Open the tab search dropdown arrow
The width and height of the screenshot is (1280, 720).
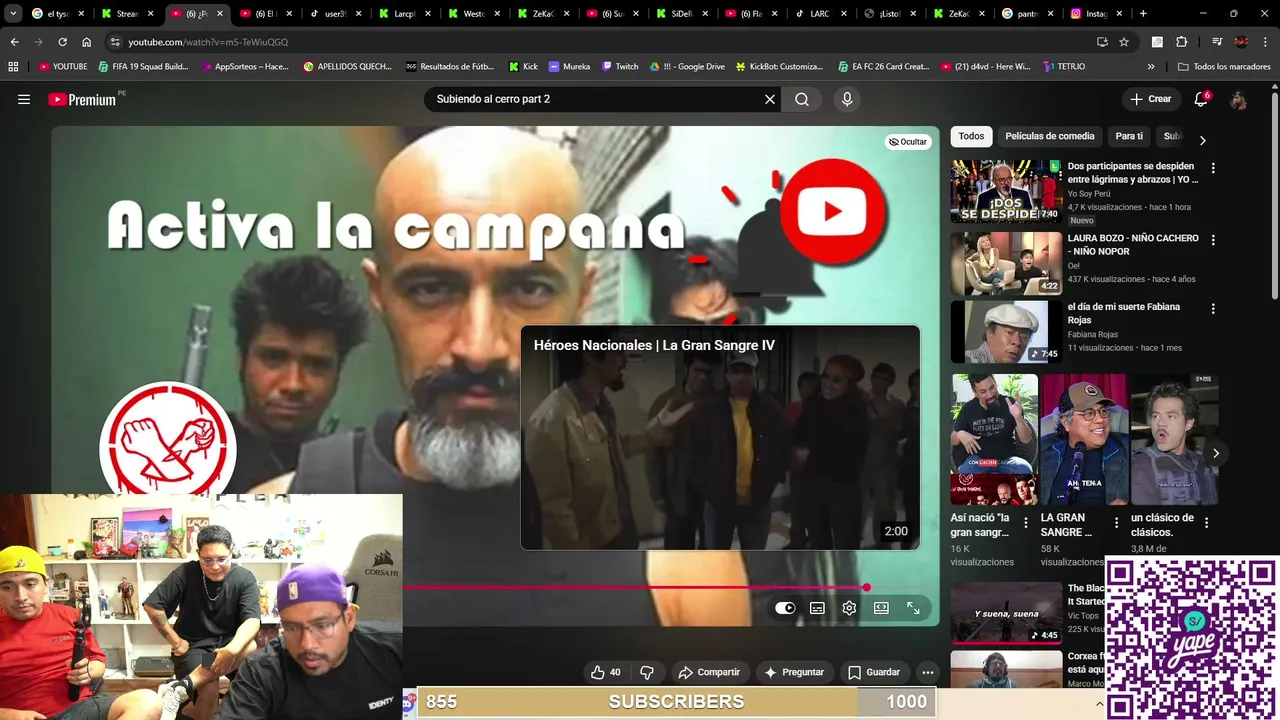coord(13,14)
